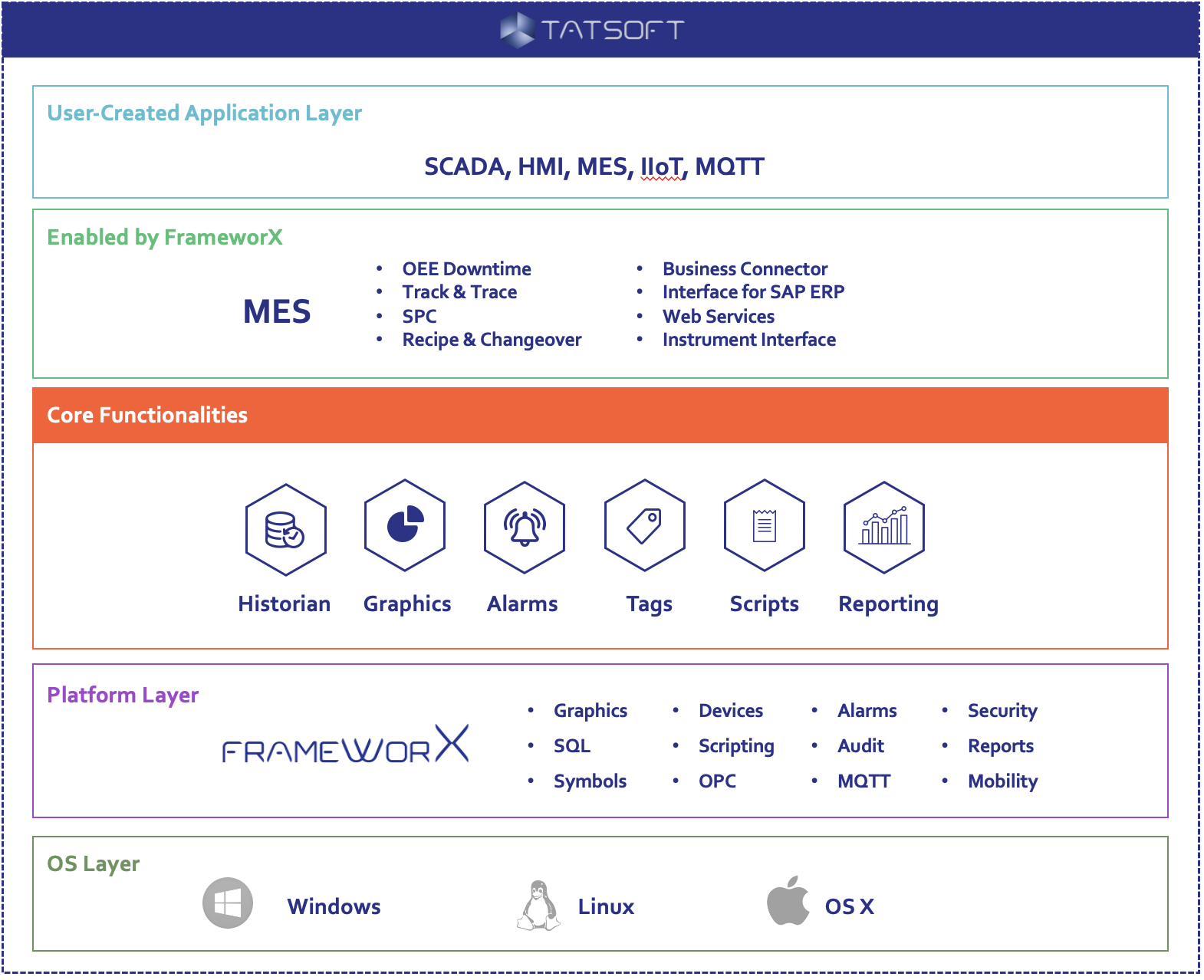Screen dimensions: 1204x980
Task: Click the Reporting bar chart hexagon icon
Action: 884,527
